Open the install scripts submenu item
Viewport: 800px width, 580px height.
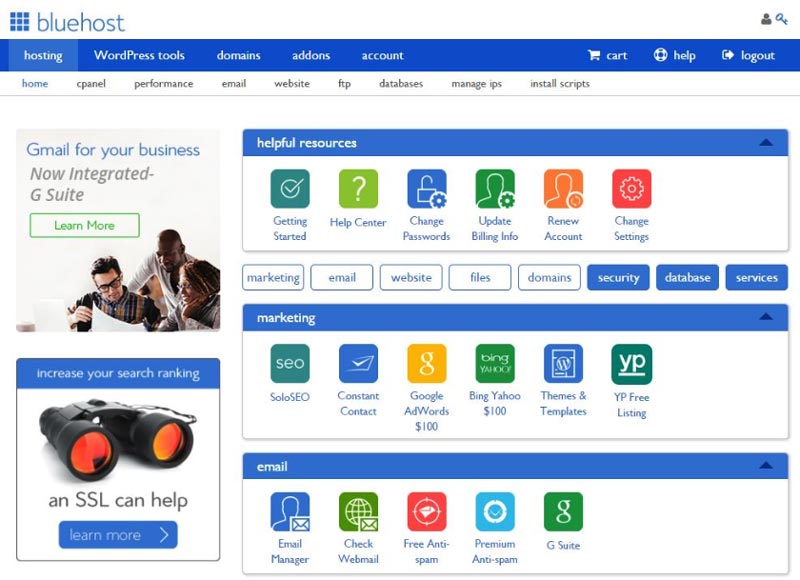click(x=560, y=84)
